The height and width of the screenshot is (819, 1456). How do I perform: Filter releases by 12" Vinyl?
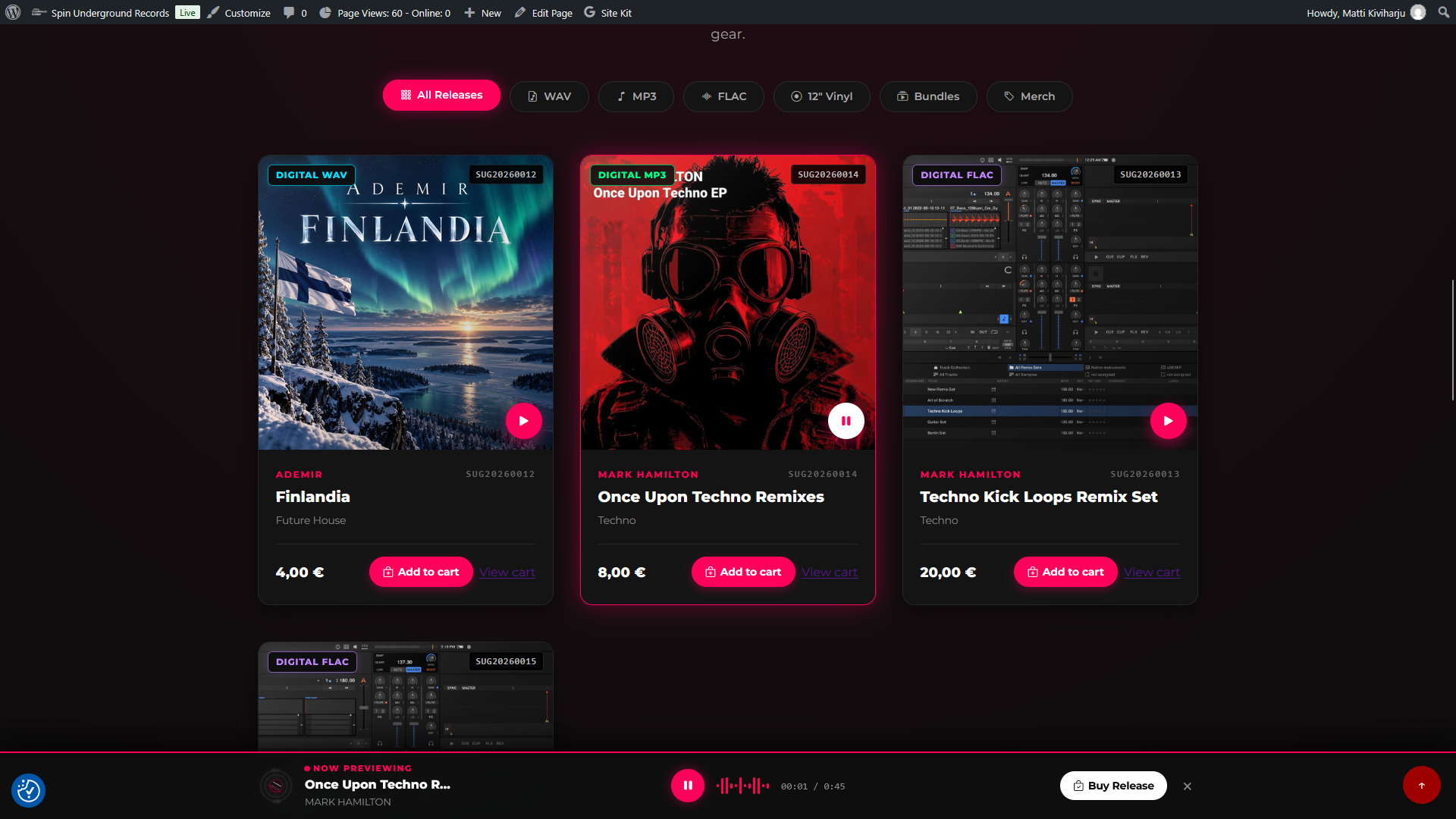coord(822,96)
